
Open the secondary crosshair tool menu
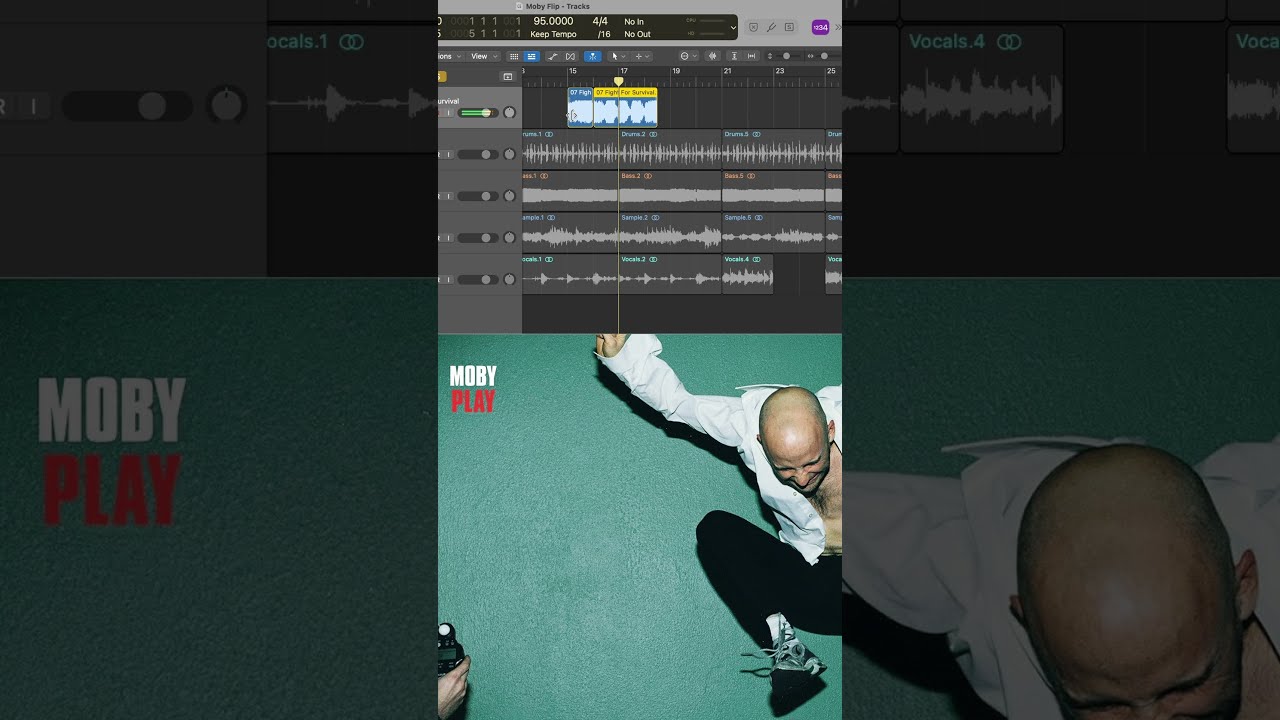point(642,56)
